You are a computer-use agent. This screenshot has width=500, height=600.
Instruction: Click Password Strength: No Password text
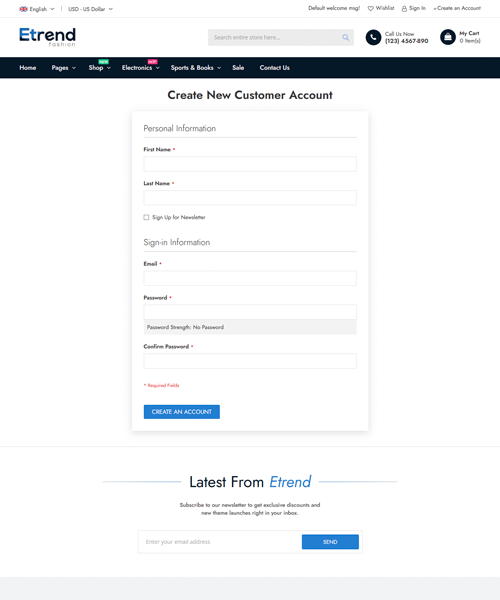pos(185,327)
